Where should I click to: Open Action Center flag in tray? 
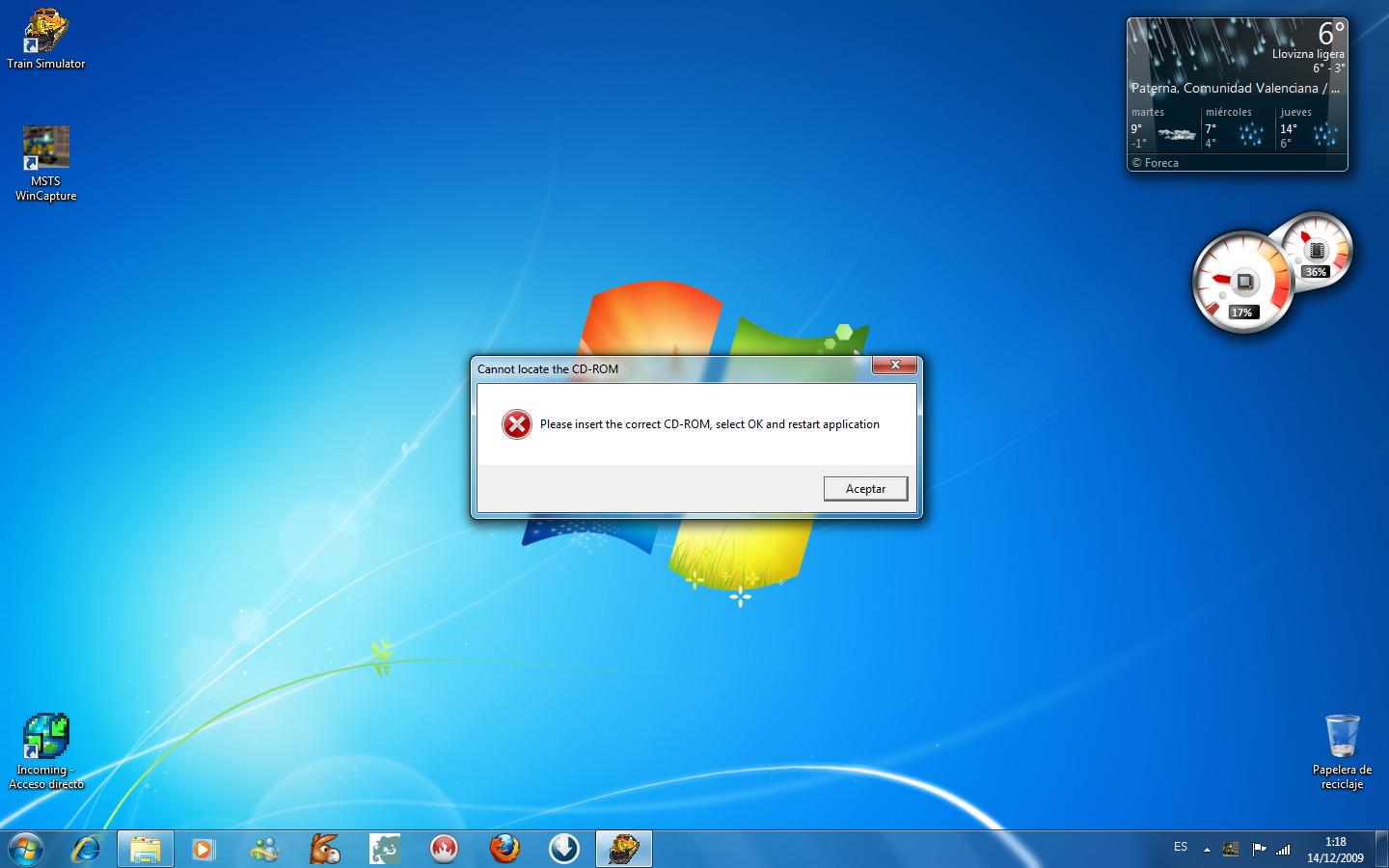click(1259, 850)
